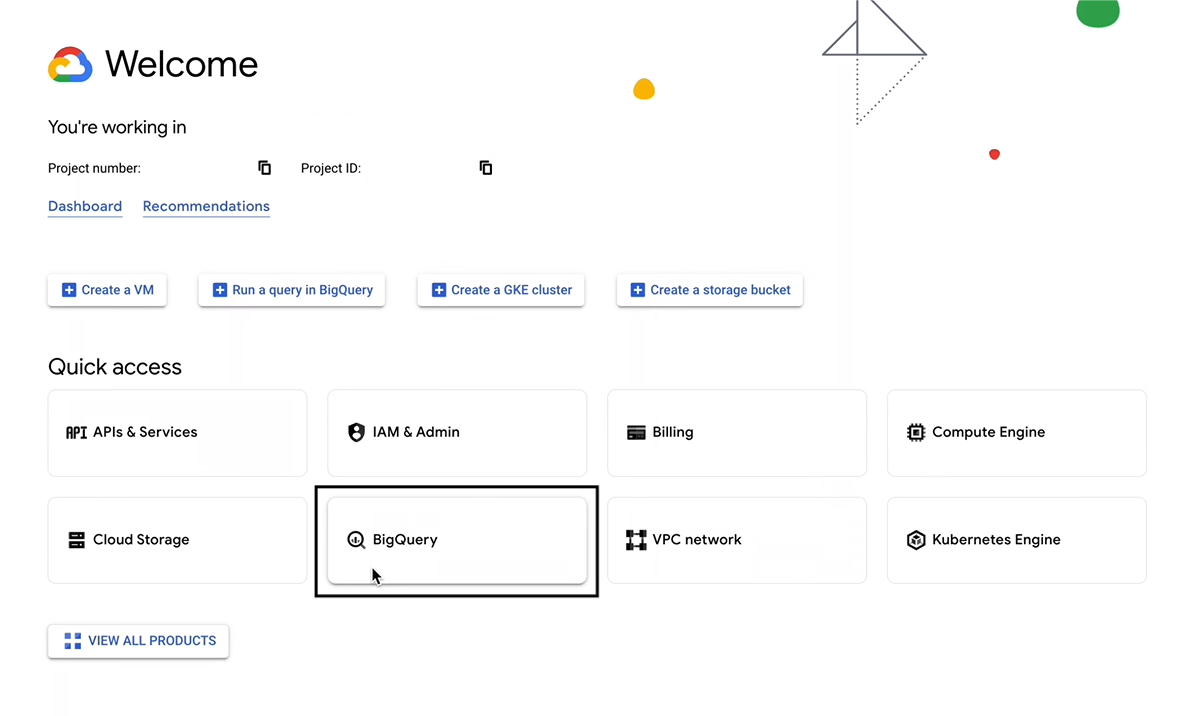The image size is (1183, 716).
Task: Click the plus icon on Run a query
Action: point(220,290)
